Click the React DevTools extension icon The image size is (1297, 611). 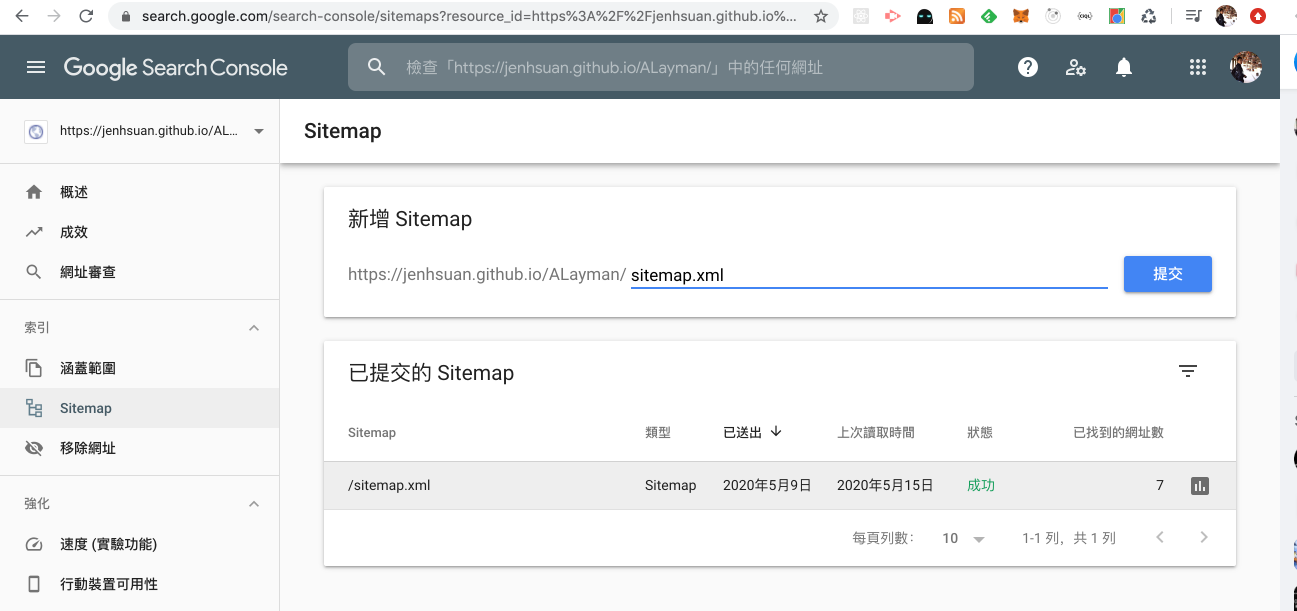click(x=861, y=16)
